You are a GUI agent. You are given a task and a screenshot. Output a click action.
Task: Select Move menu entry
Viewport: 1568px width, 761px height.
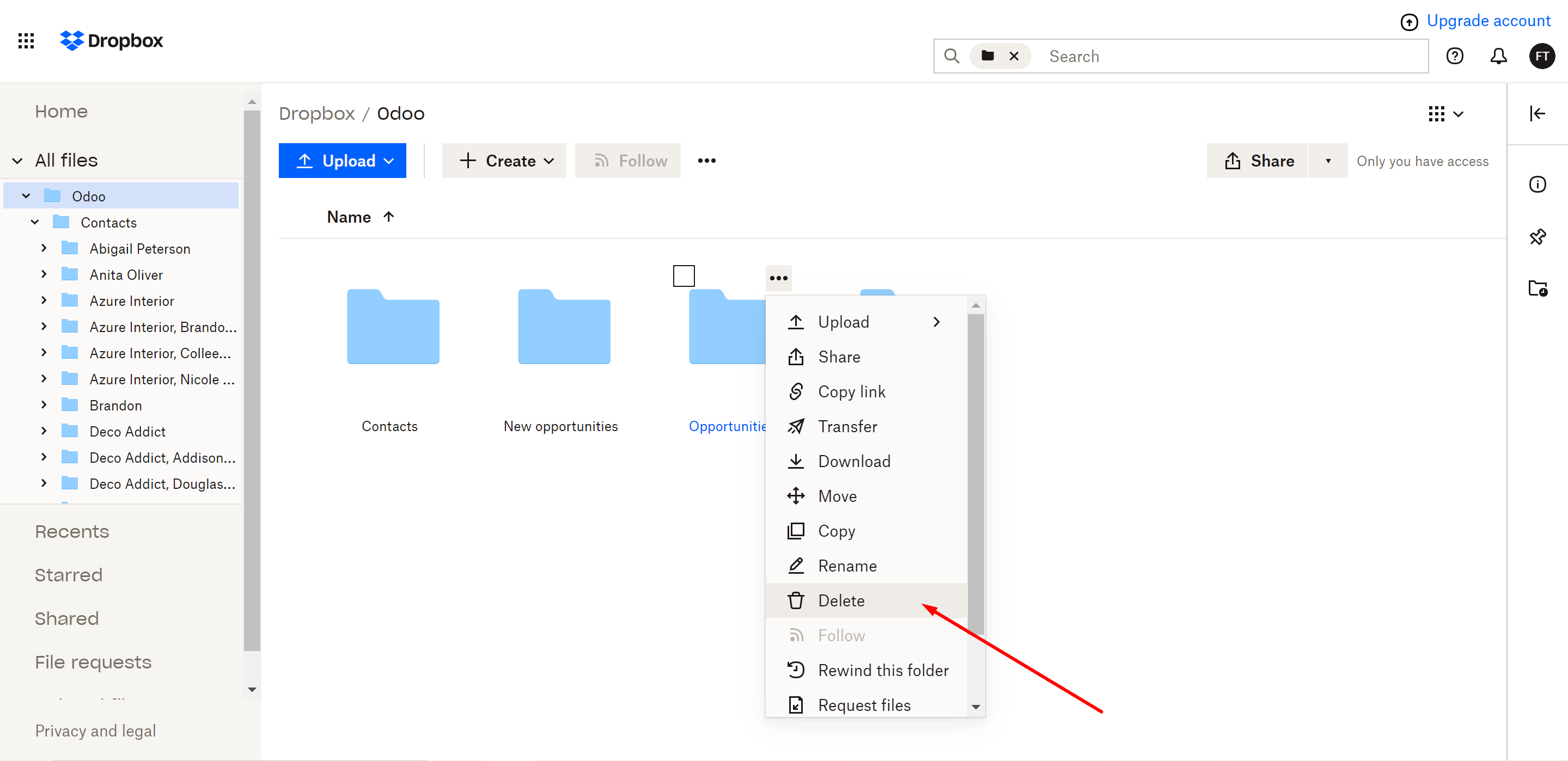click(865, 496)
